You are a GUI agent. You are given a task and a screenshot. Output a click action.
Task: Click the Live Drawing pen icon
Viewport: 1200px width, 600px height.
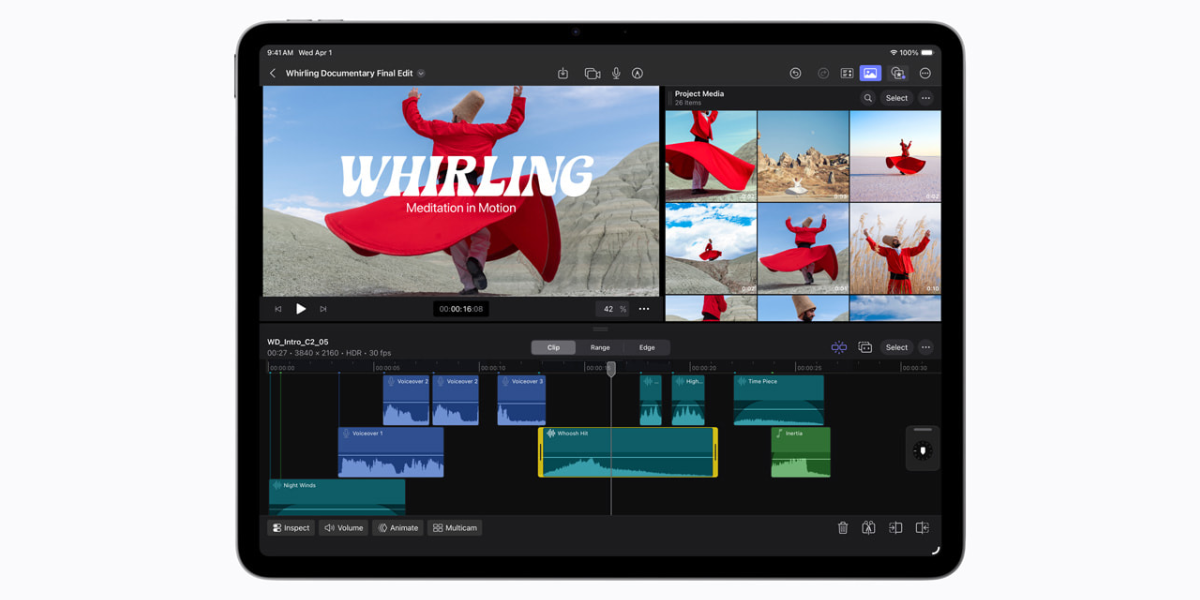coord(637,73)
